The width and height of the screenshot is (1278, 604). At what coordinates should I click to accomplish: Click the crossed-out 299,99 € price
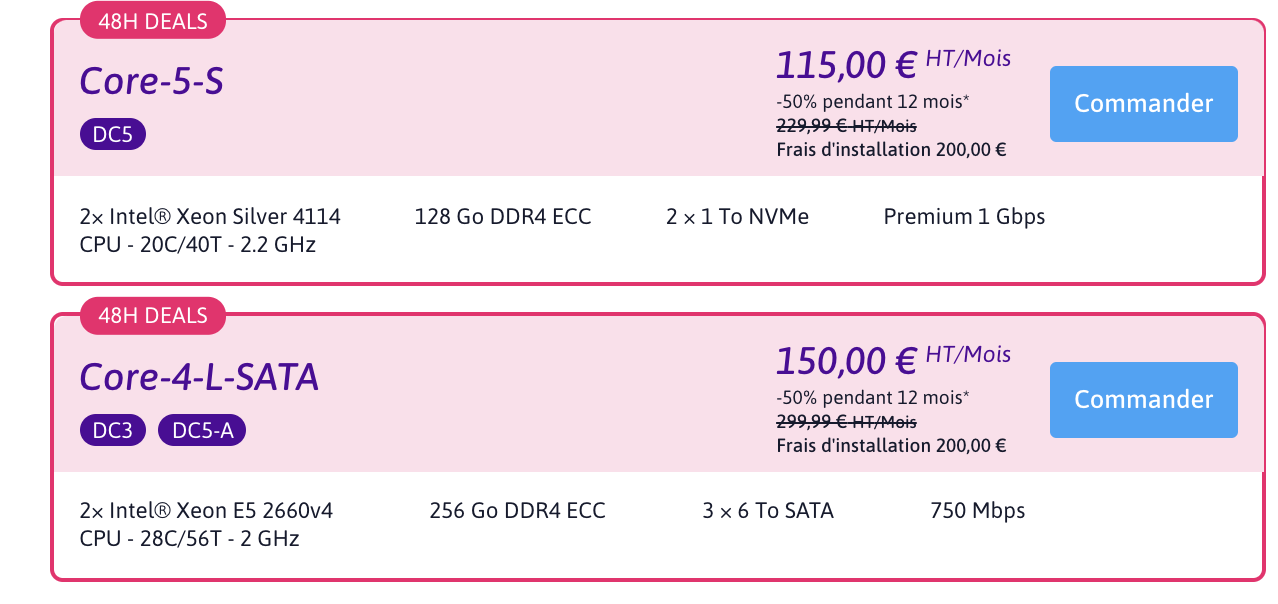846,422
